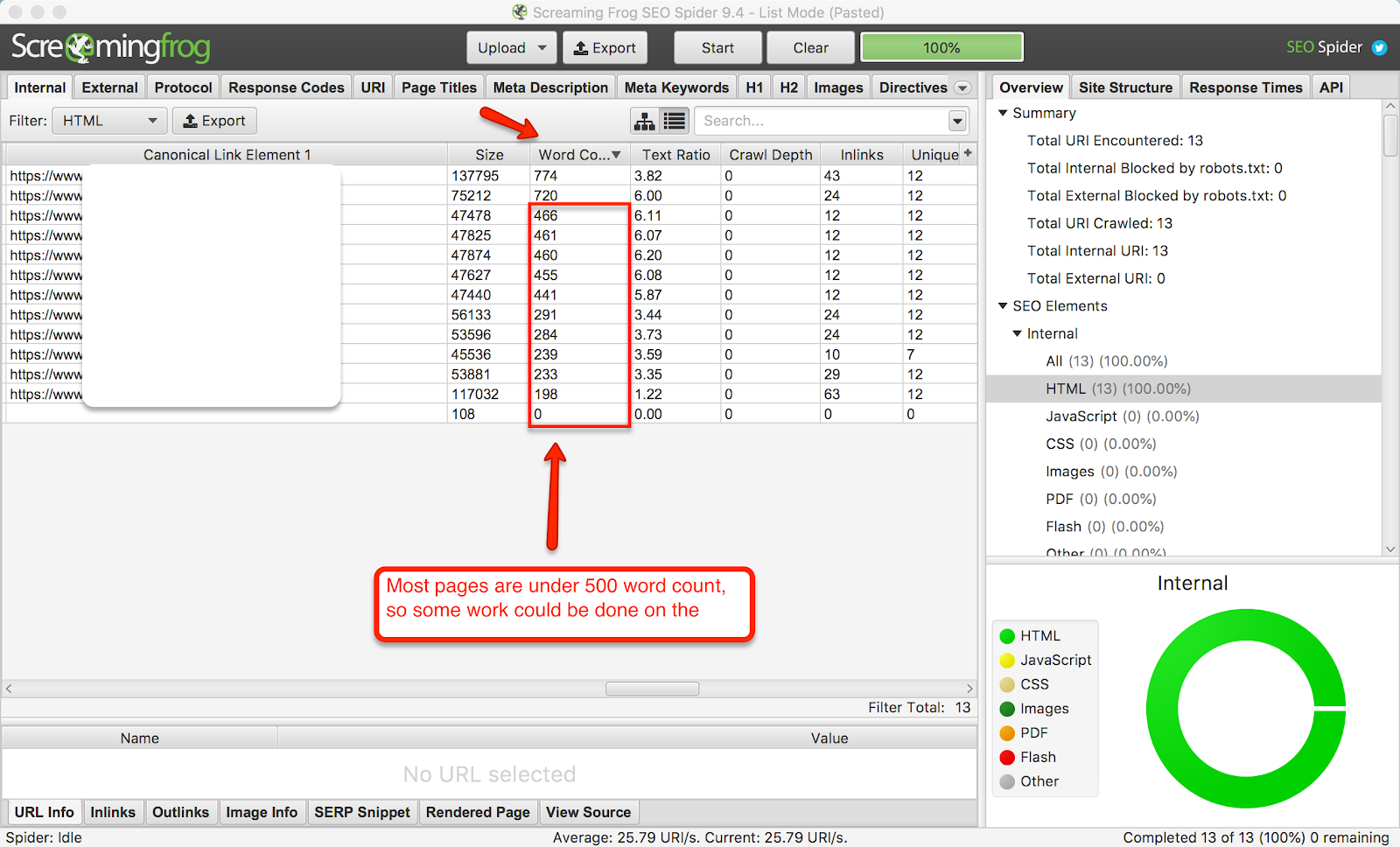Open the H2 tab
The height and width of the screenshot is (847, 1400).
coord(788,87)
